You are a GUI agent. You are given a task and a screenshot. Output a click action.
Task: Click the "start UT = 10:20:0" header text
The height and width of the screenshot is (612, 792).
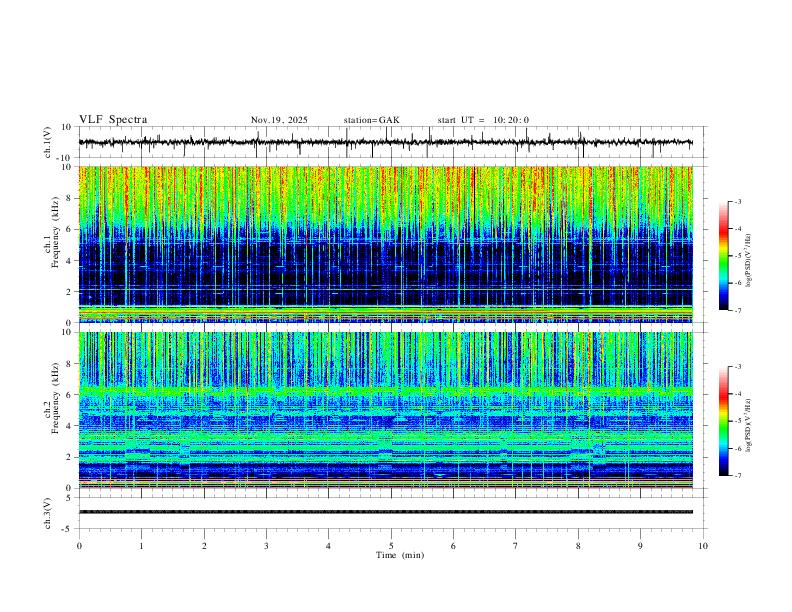pyautogui.click(x=483, y=120)
